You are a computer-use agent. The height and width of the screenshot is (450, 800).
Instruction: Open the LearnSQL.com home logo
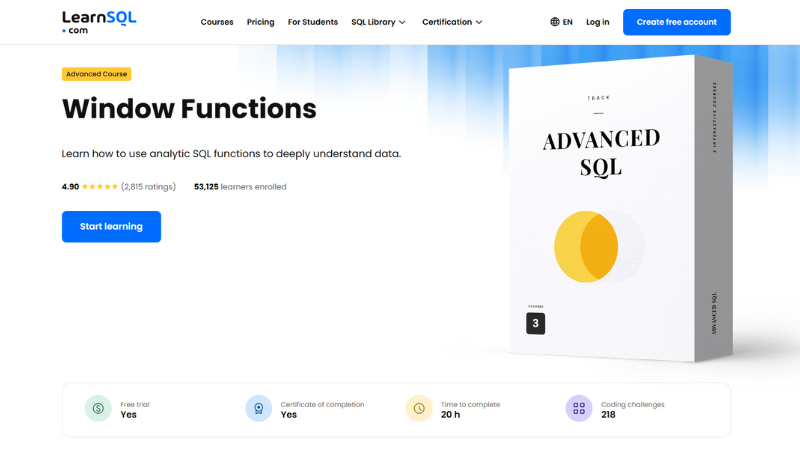[99, 22]
